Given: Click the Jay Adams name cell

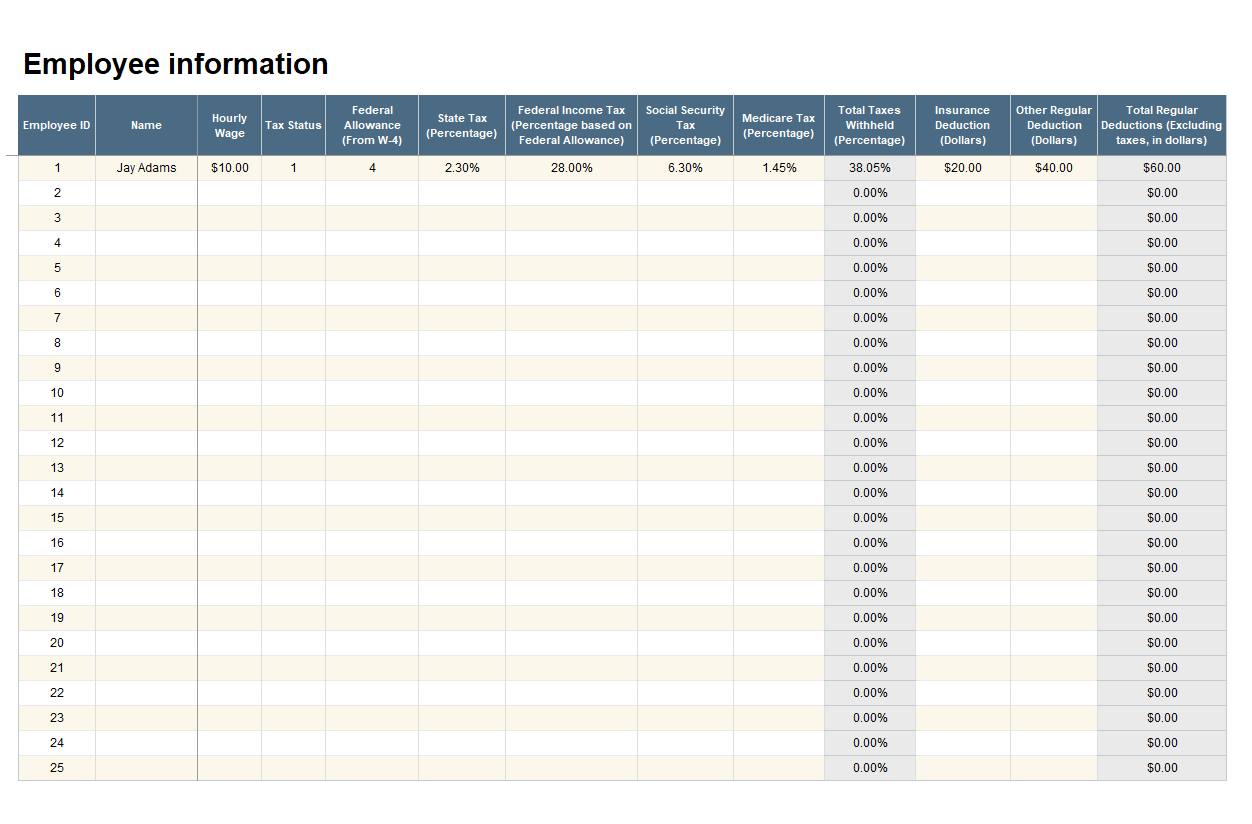Looking at the screenshot, I should click(146, 168).
